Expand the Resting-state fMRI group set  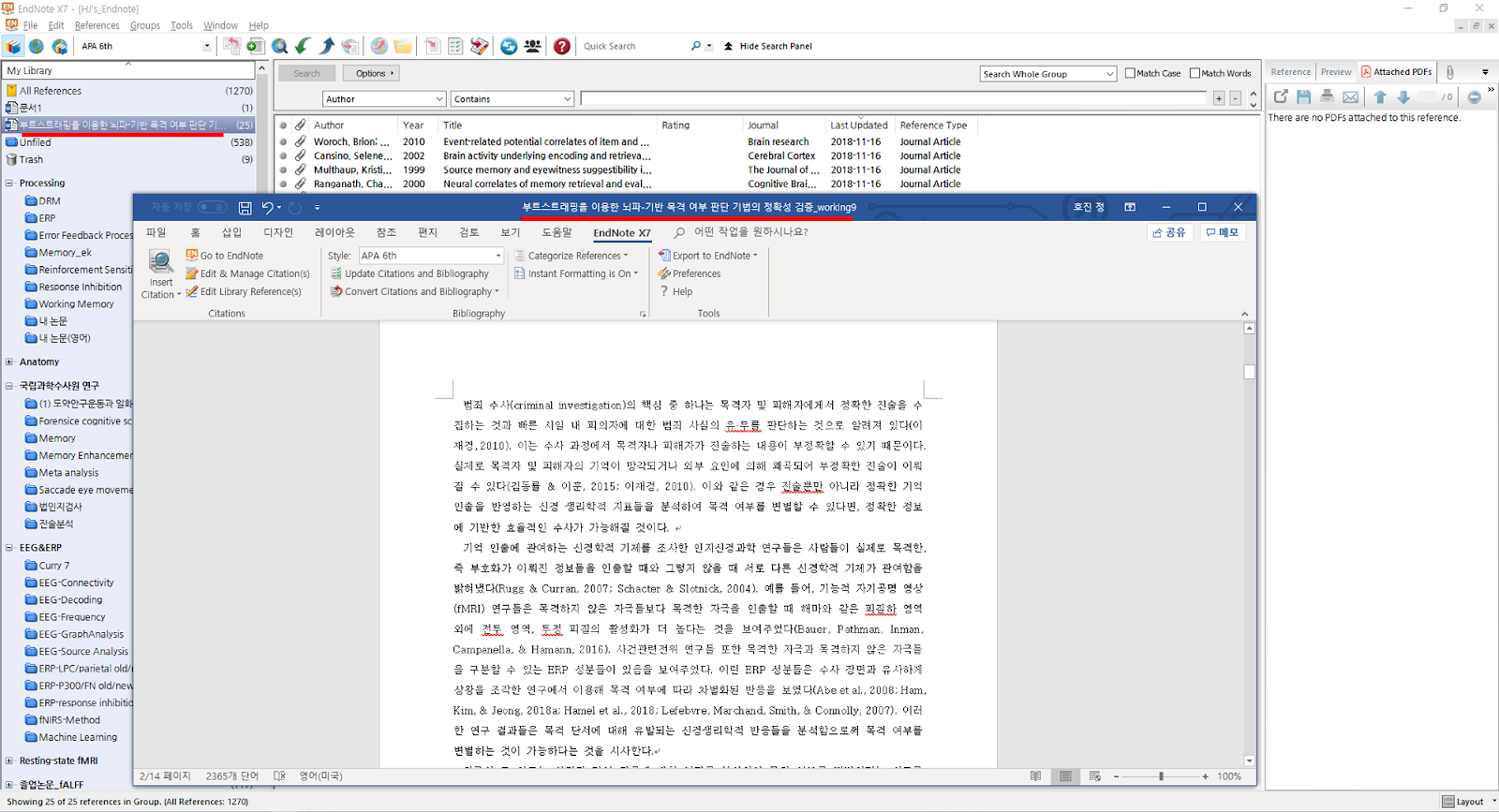click(9, 761)
